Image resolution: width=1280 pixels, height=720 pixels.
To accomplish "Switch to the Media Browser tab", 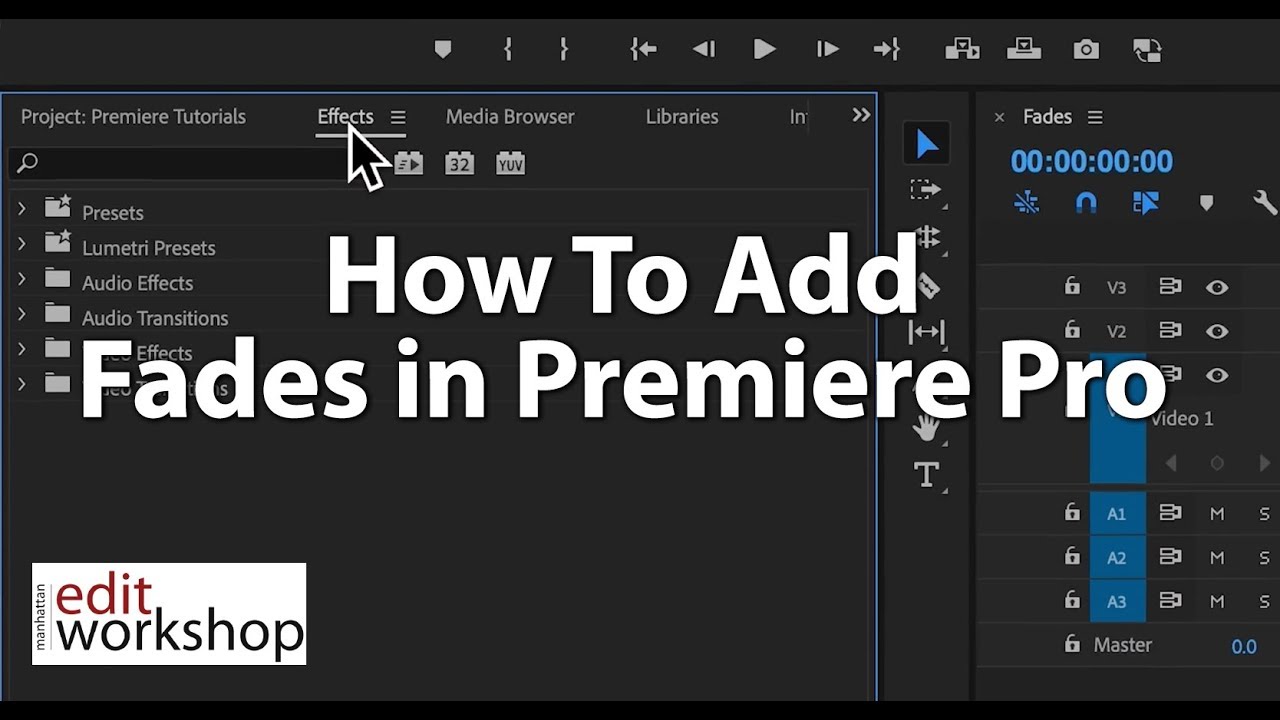I will pyautogui.click(x=510, y=117).
